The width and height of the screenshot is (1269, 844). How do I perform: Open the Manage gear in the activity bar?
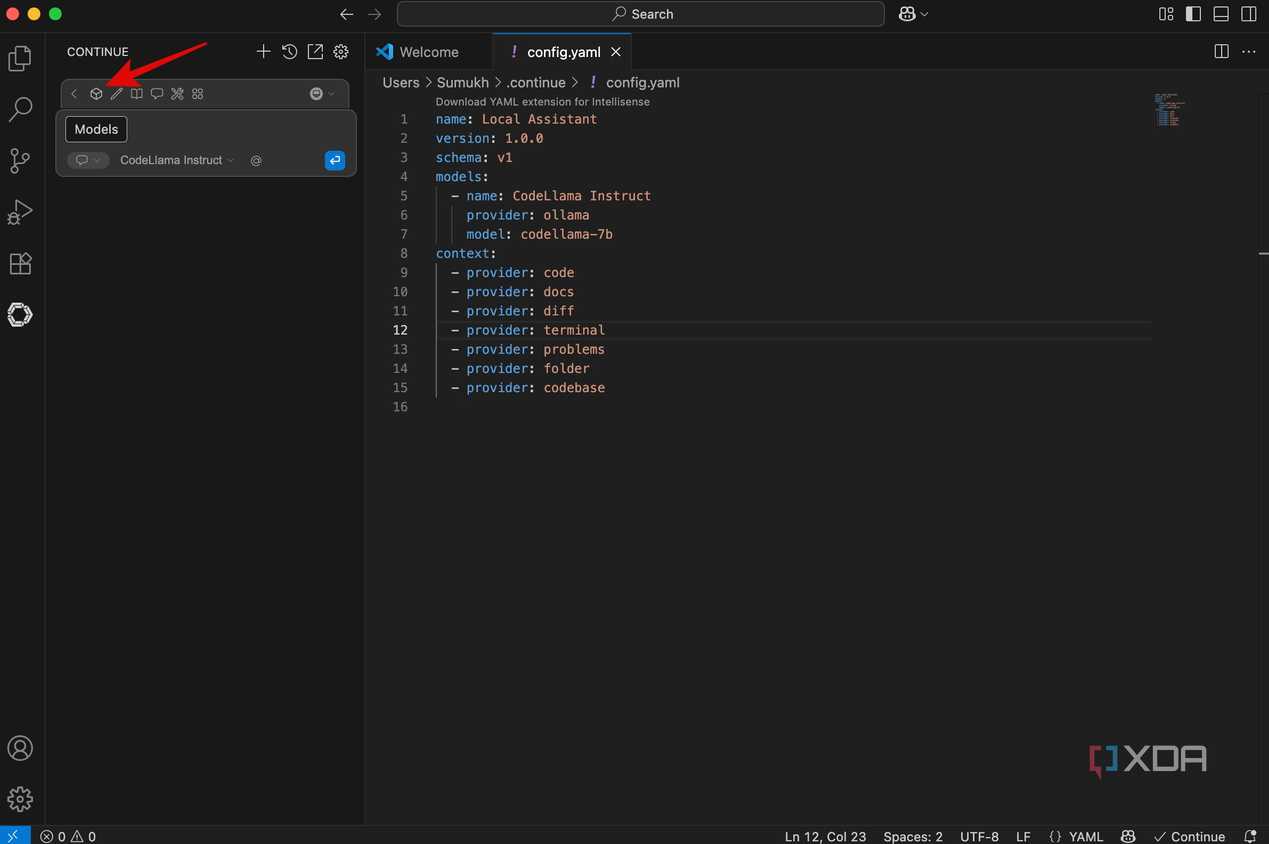tap(20, 799)
